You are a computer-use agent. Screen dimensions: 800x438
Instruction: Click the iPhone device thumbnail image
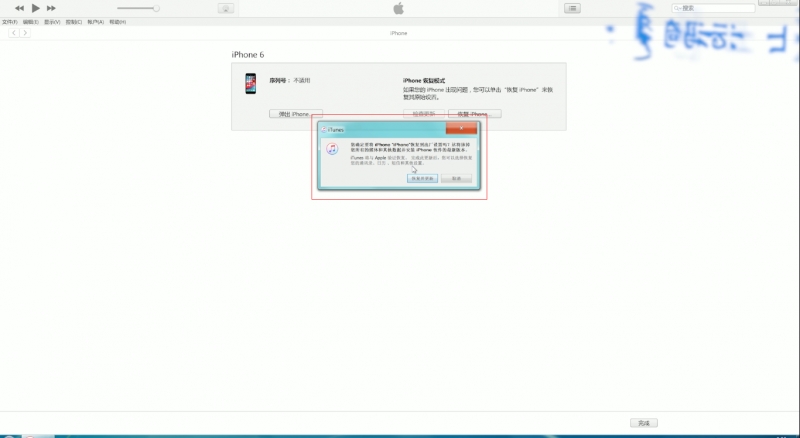pyautogui.click(x=251, y=83)
